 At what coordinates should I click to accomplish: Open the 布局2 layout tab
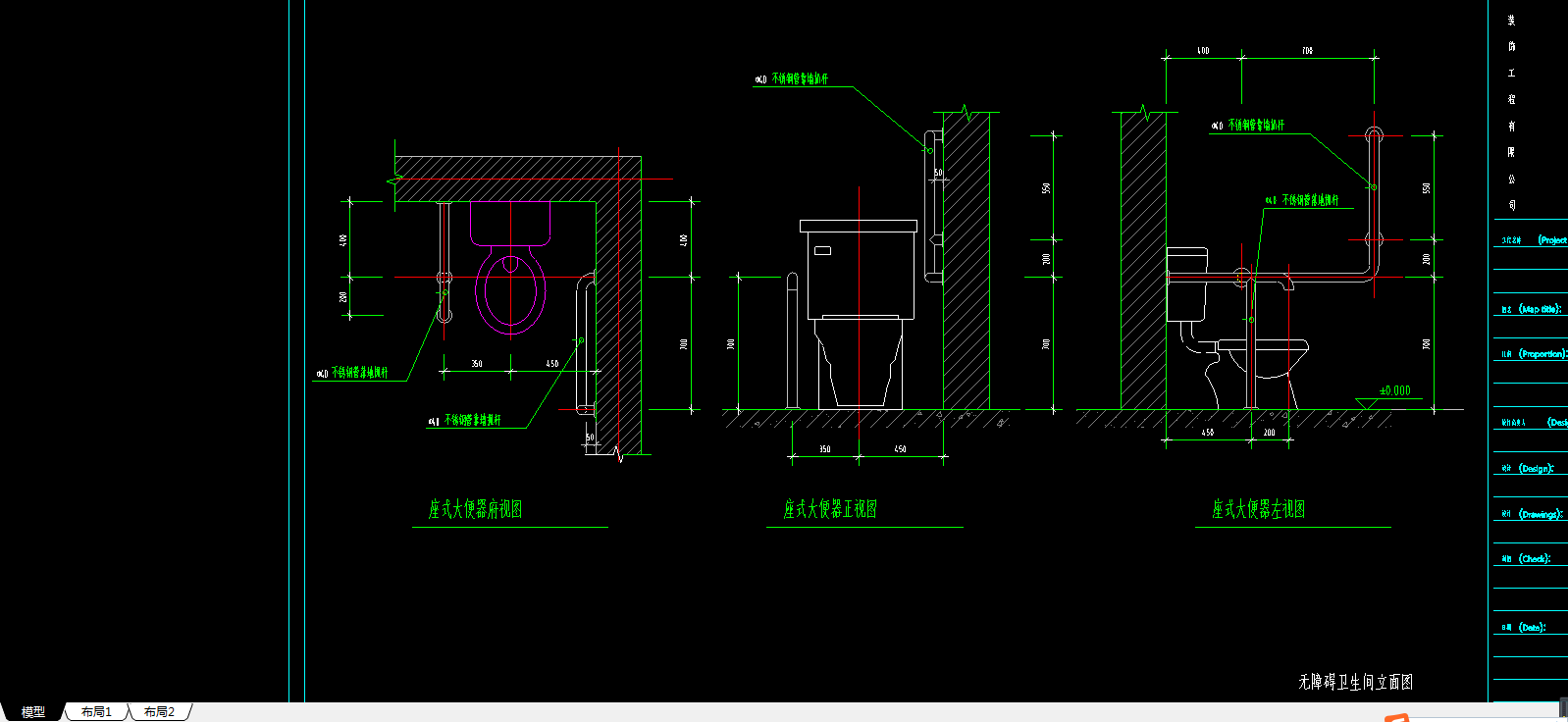coord(159,712)
